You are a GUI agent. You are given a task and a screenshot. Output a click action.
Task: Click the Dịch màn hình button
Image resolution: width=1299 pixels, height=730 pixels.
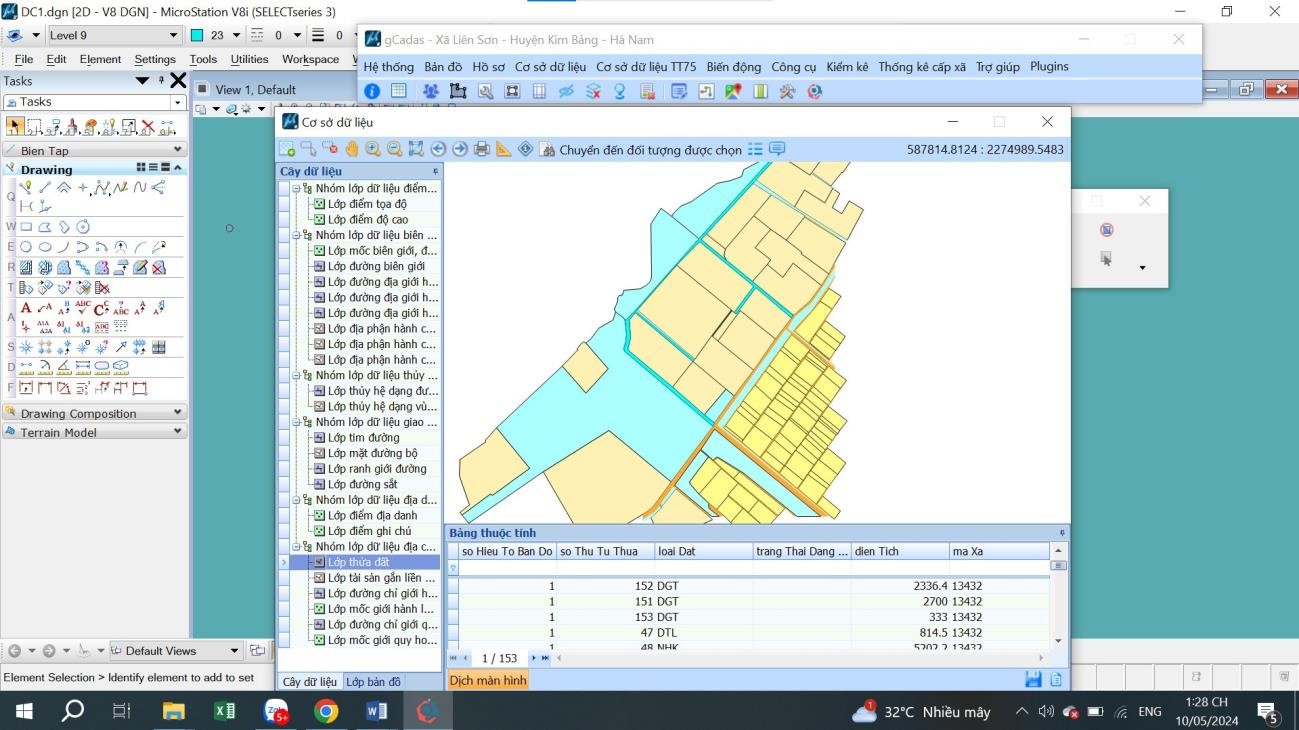pyautogui.click(x=487, y=680)
